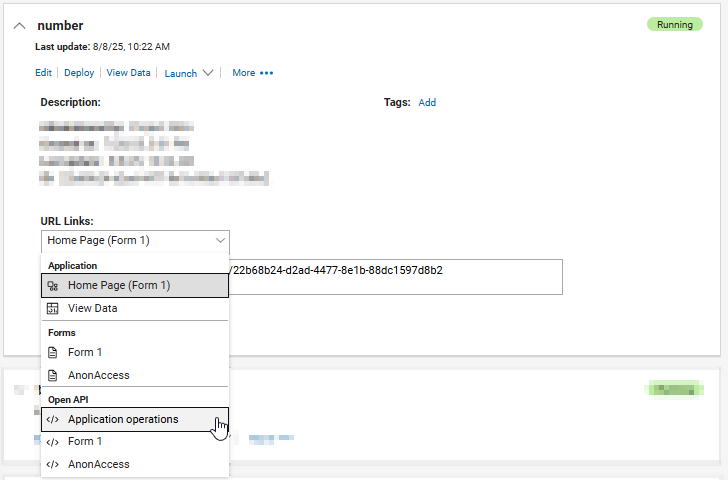Click the green Running status badge

pyautogui.click(x=674, y=24)
